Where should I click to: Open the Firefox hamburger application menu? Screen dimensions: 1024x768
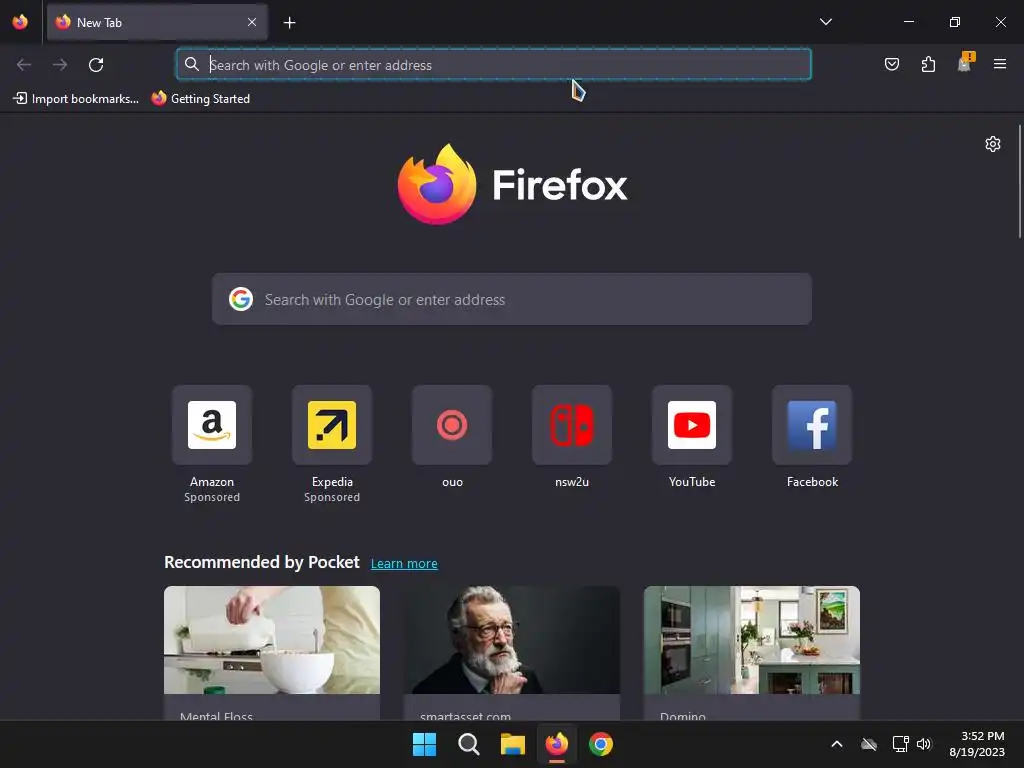coord(1000,64)
